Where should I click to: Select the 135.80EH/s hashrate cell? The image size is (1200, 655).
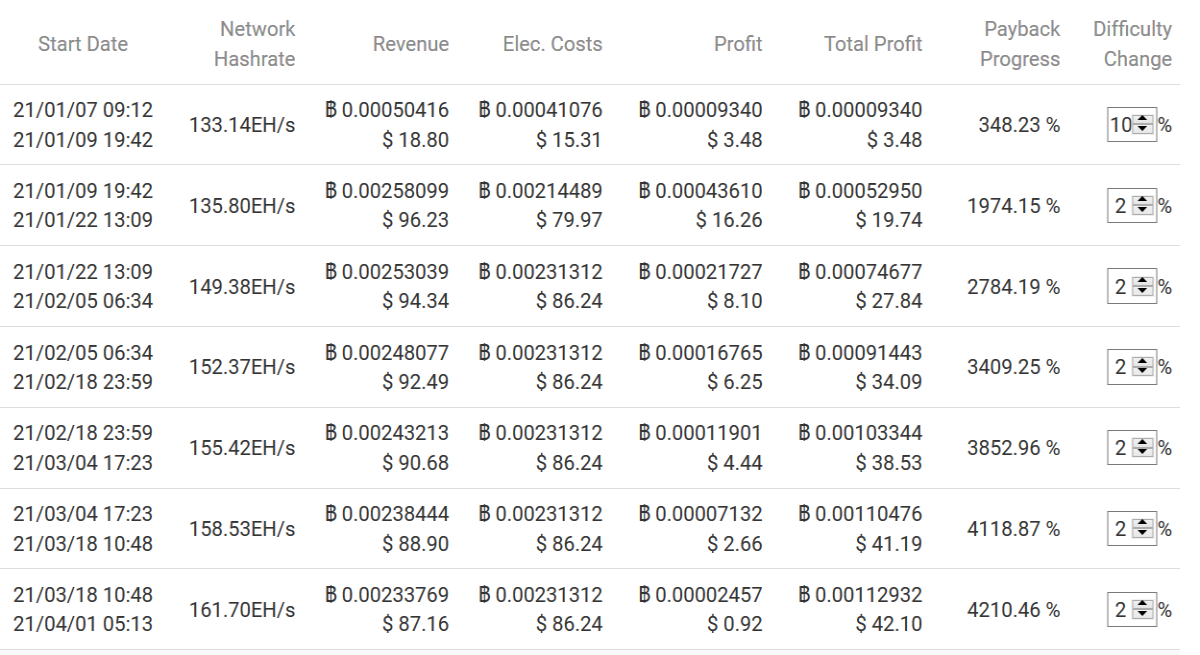click(241, 206)
